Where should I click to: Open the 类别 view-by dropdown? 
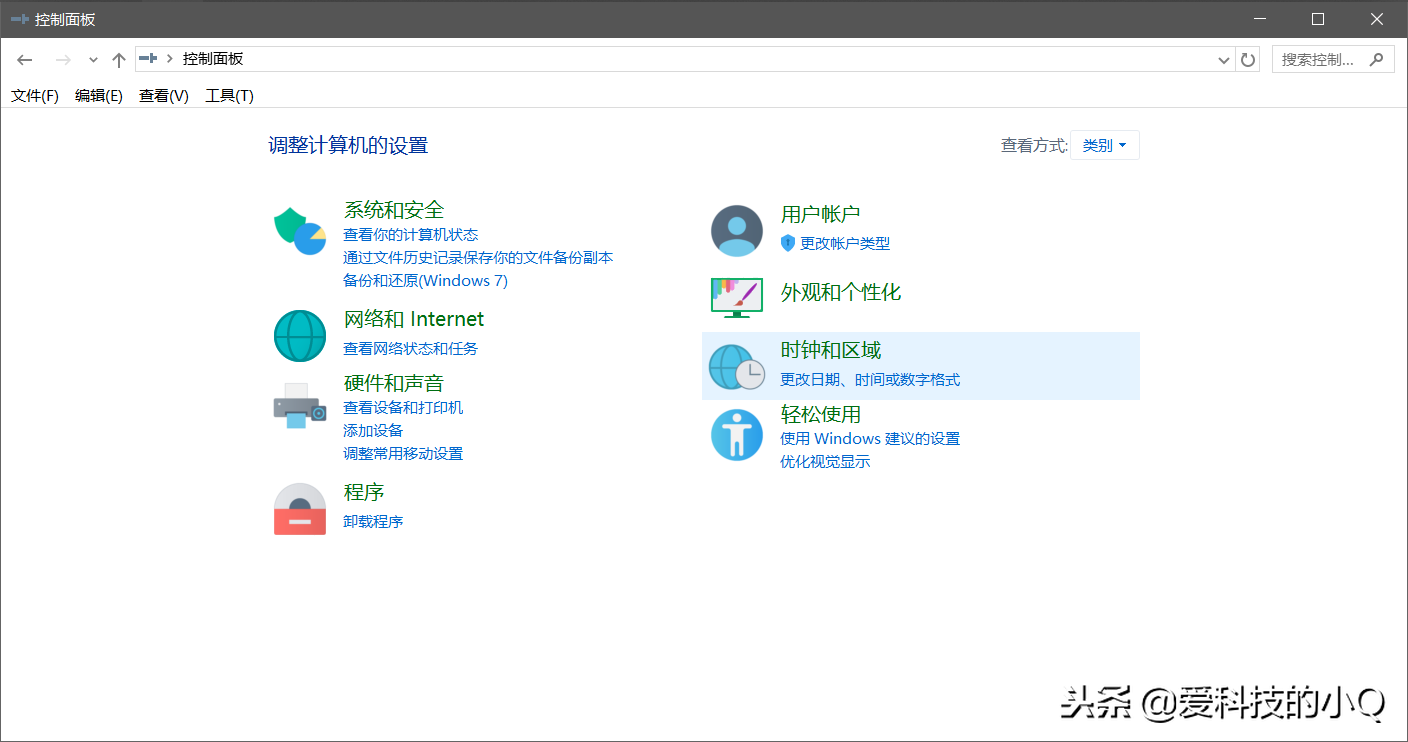click(x=1104, y=145)
